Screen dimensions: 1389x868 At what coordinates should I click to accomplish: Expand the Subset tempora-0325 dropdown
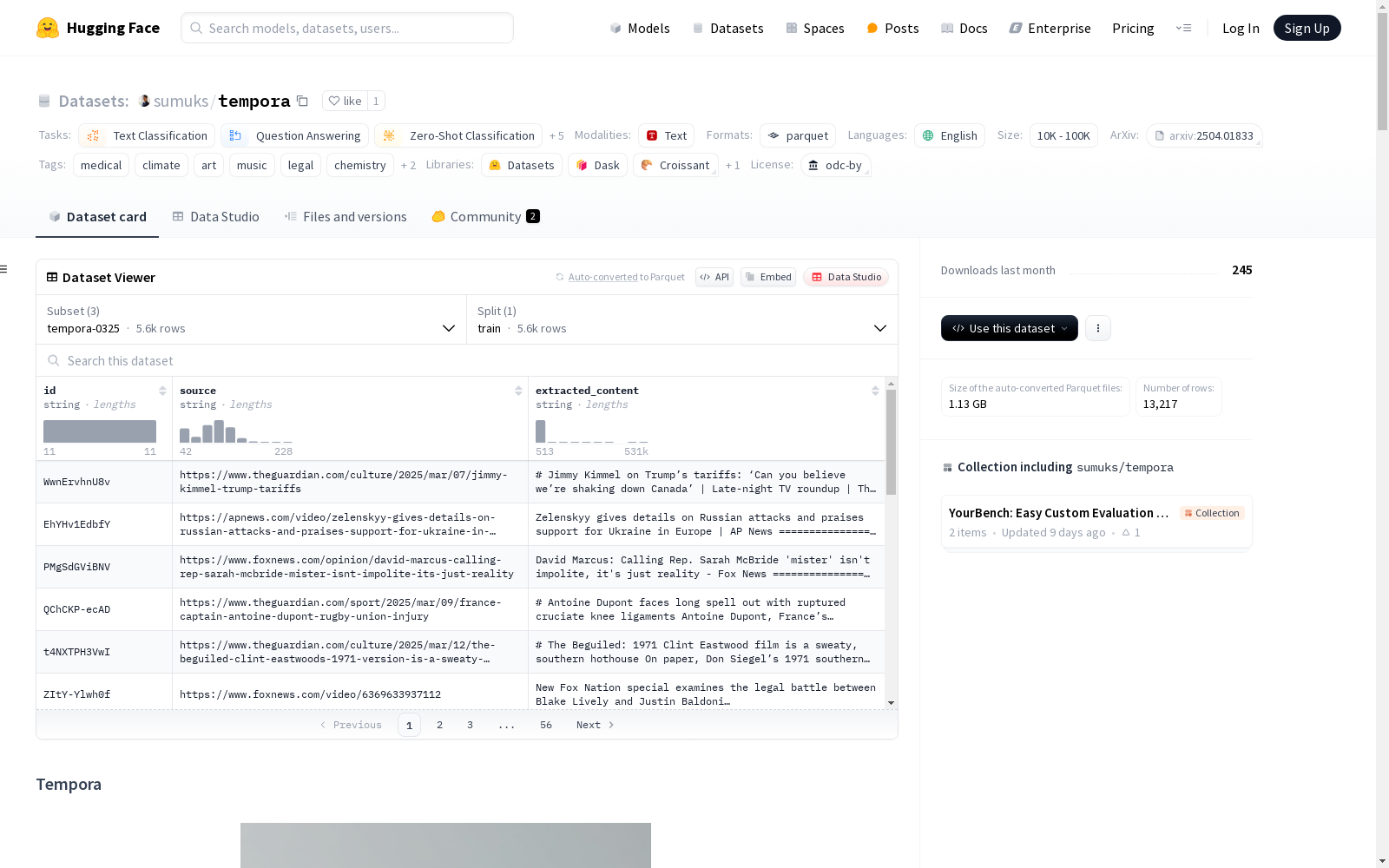click(252, 319)
